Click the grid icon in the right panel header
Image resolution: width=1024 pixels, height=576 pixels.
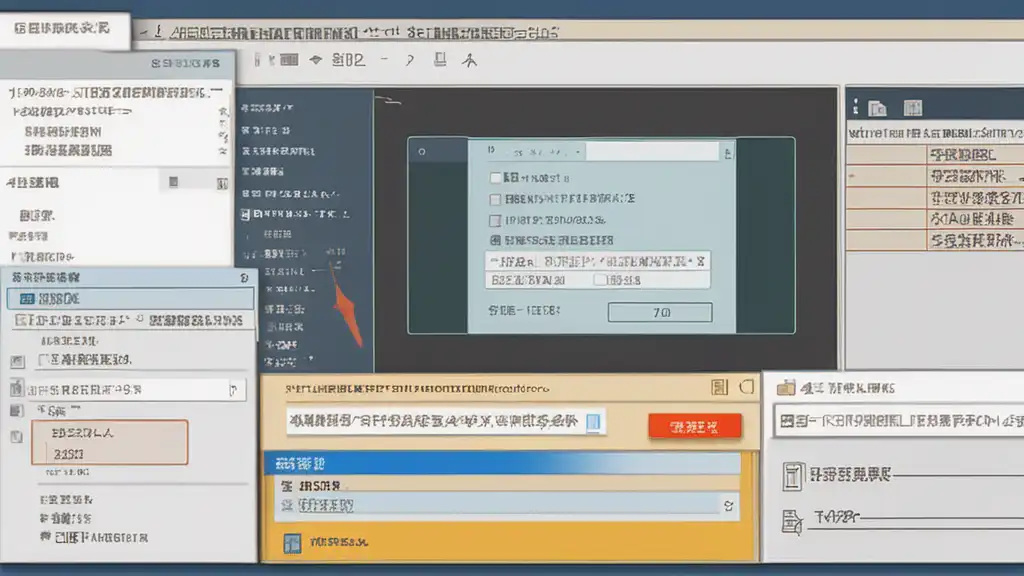click(912, 108)
